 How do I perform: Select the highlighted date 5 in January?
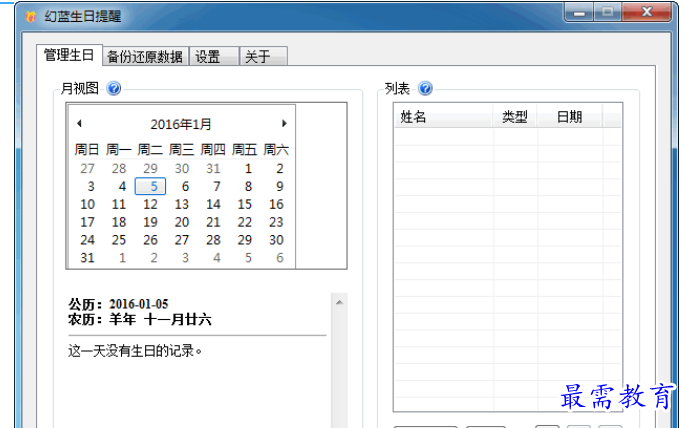tap(150, 186)
